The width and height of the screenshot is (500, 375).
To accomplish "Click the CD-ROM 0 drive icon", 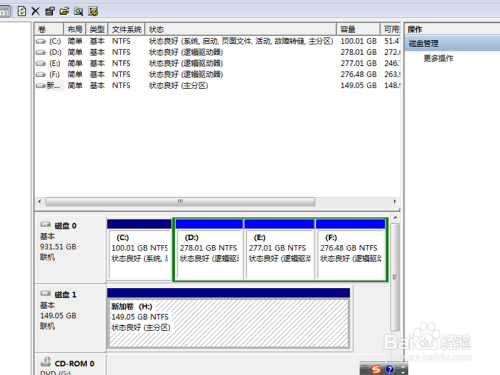I will [46, 362].
